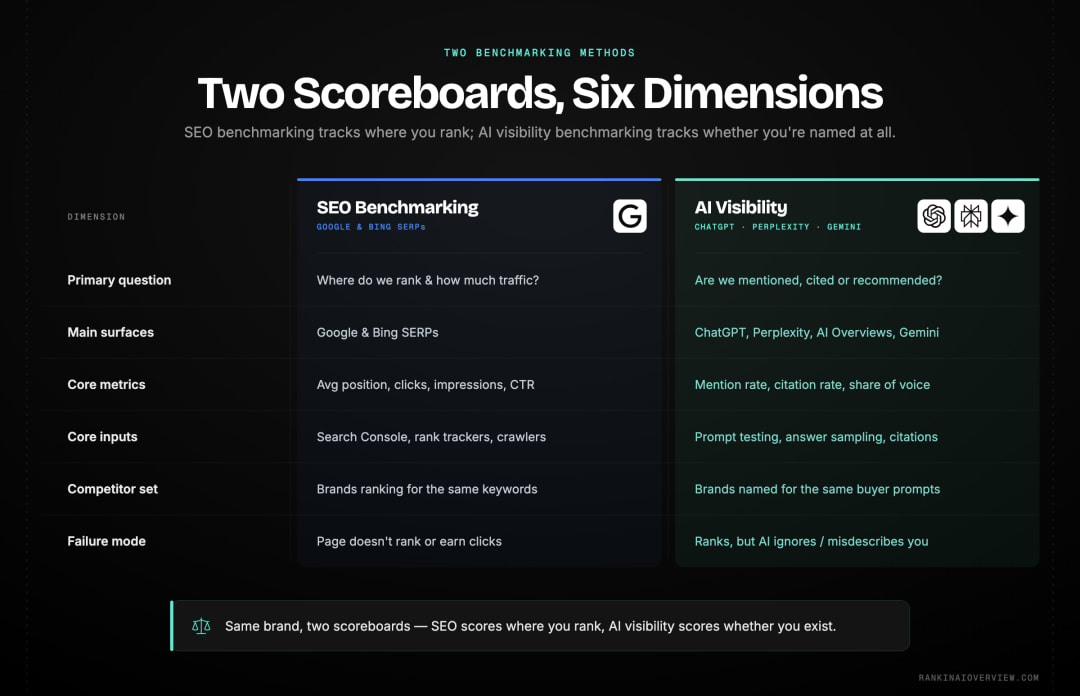Click the 'Failure mode' row label
The width and height of the screenshot is (1080, 696).
pos(106,541)
